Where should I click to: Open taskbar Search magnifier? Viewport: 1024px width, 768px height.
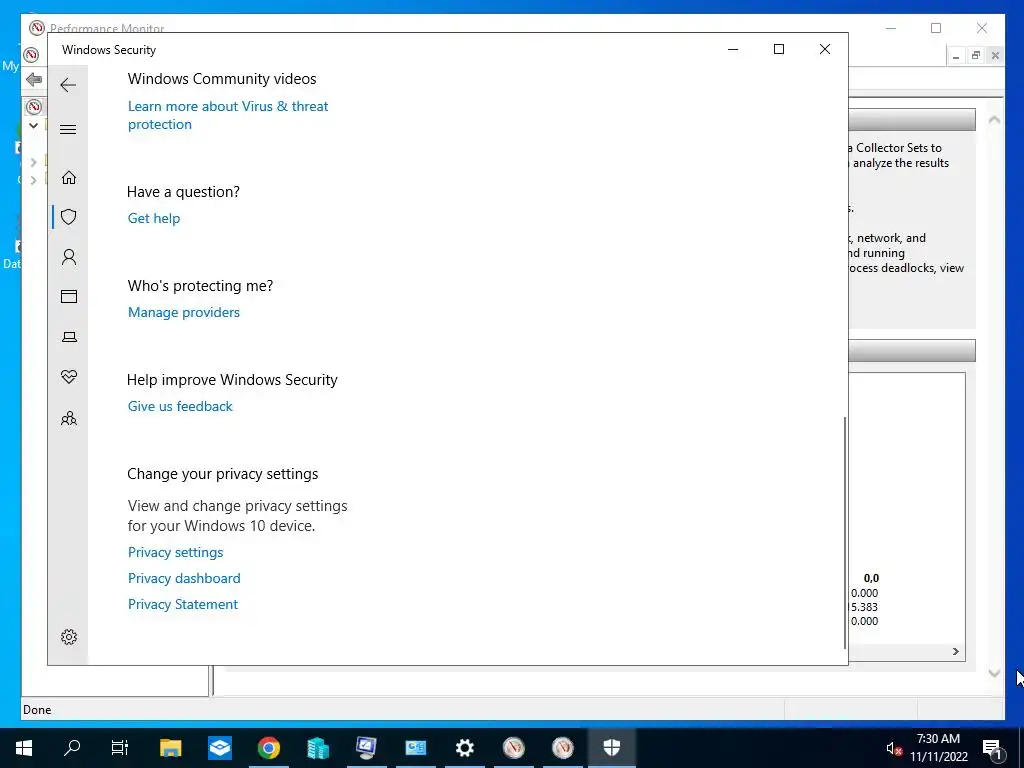(x=72, y=748)
